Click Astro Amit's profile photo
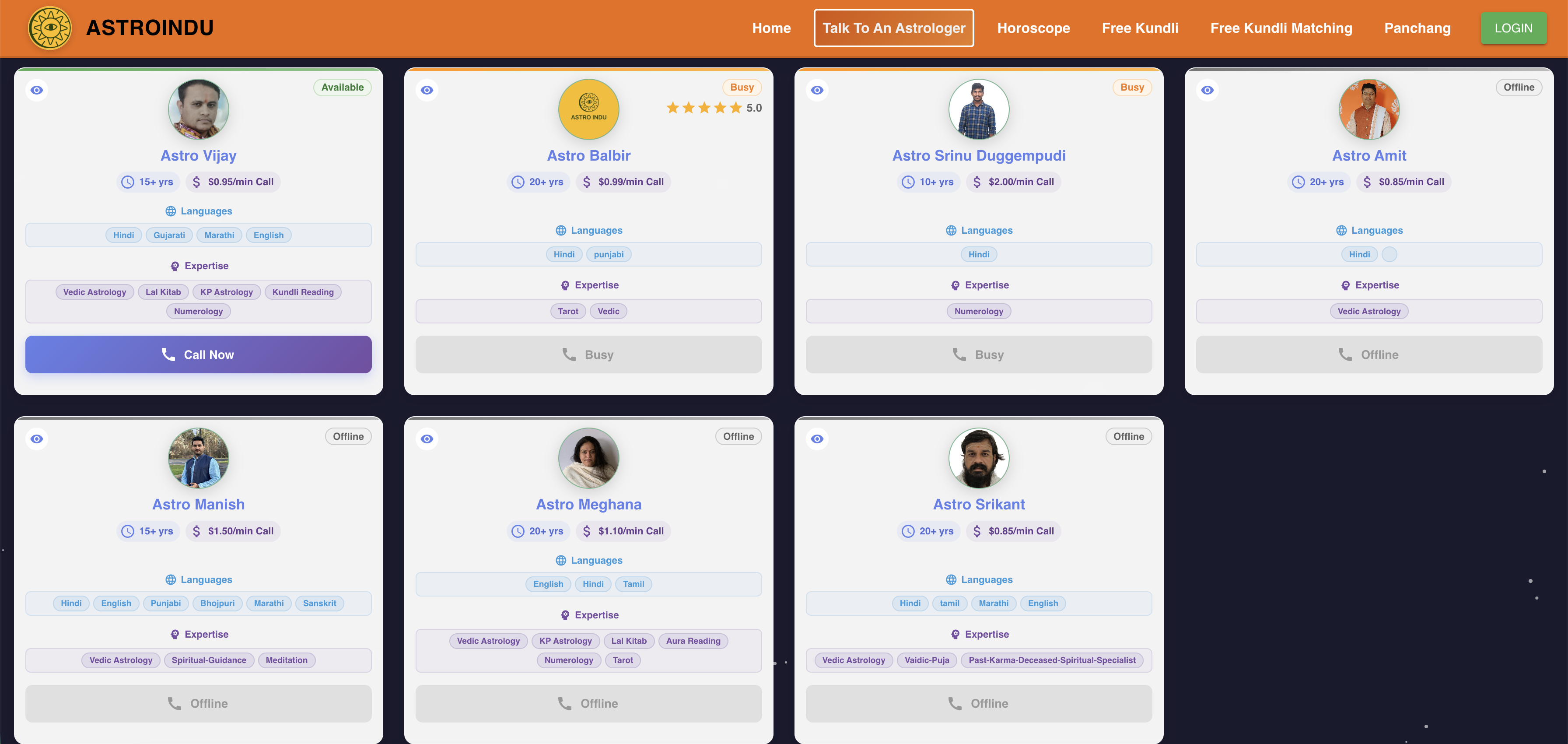 click(x=1369, y=109)
